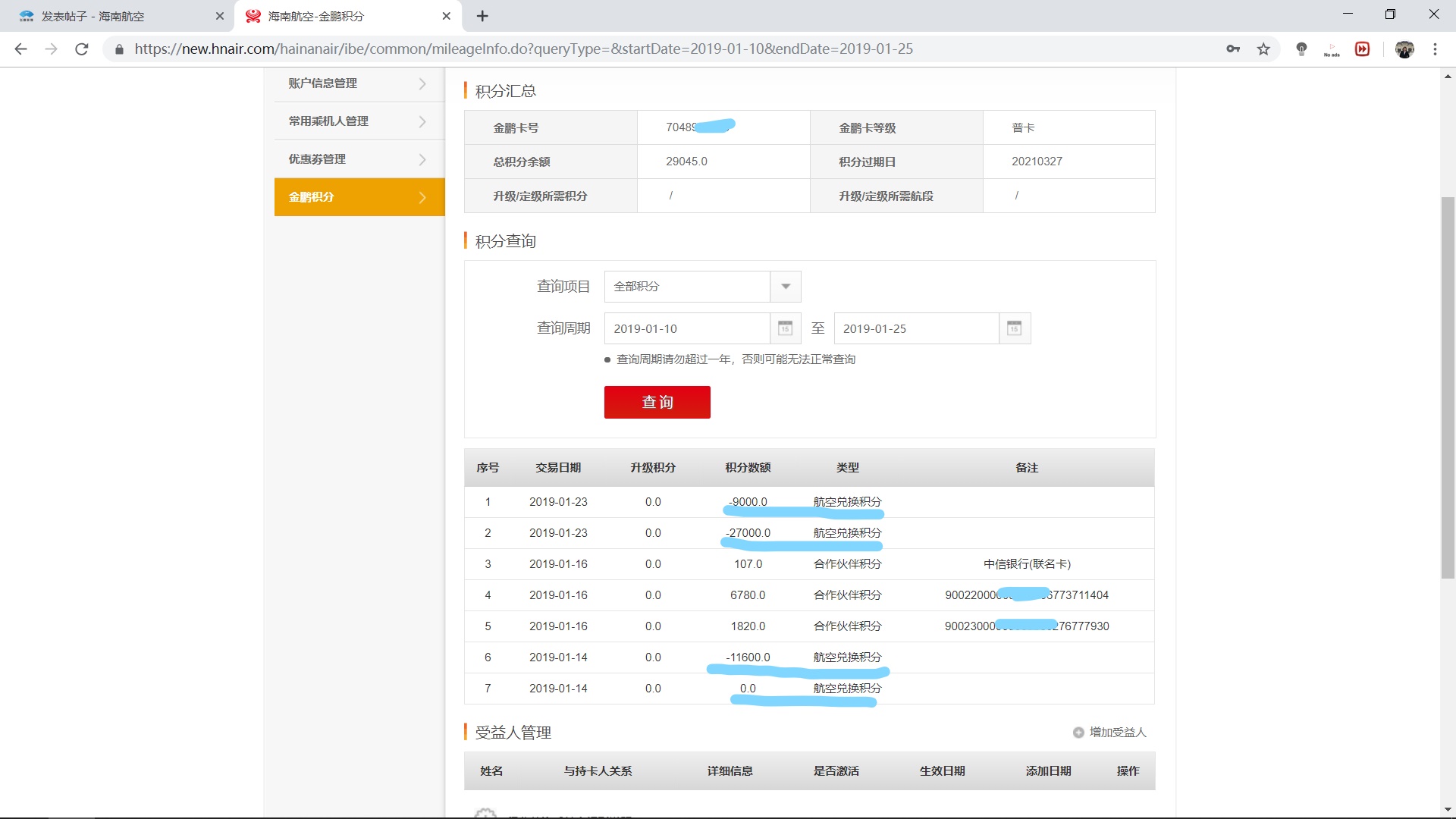Click amount -9000.0 in row 1

(748, 502)
